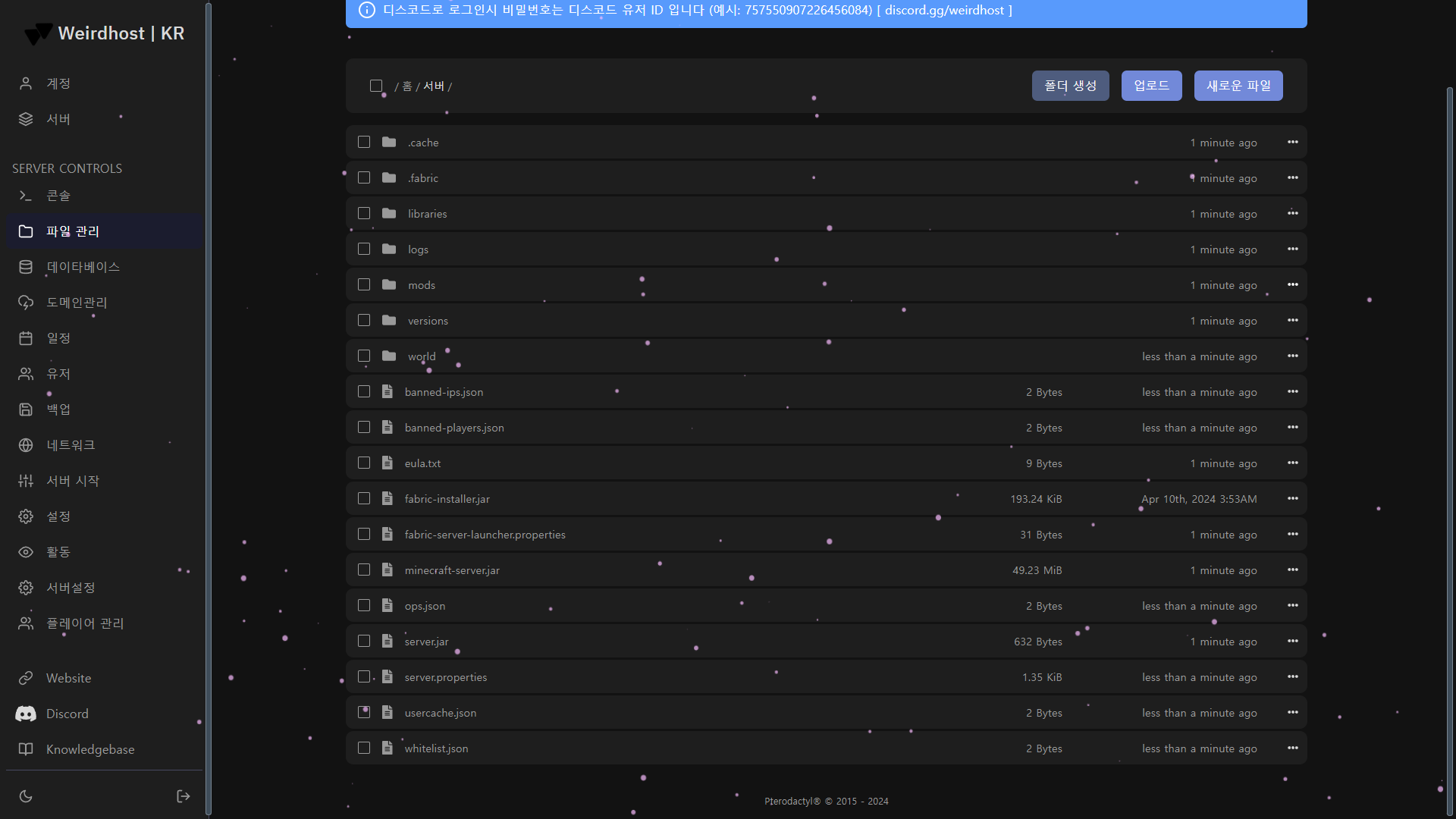
Task: Open options menu for minecraft-server.jar
Action: [1292, 570]
